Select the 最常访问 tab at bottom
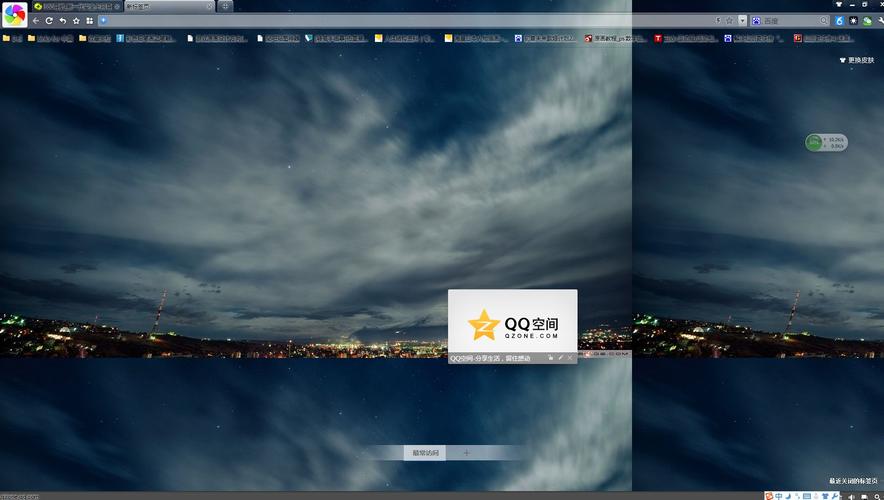Image resolution: width=884 pixels, height=500 pixels. (425, 453)
